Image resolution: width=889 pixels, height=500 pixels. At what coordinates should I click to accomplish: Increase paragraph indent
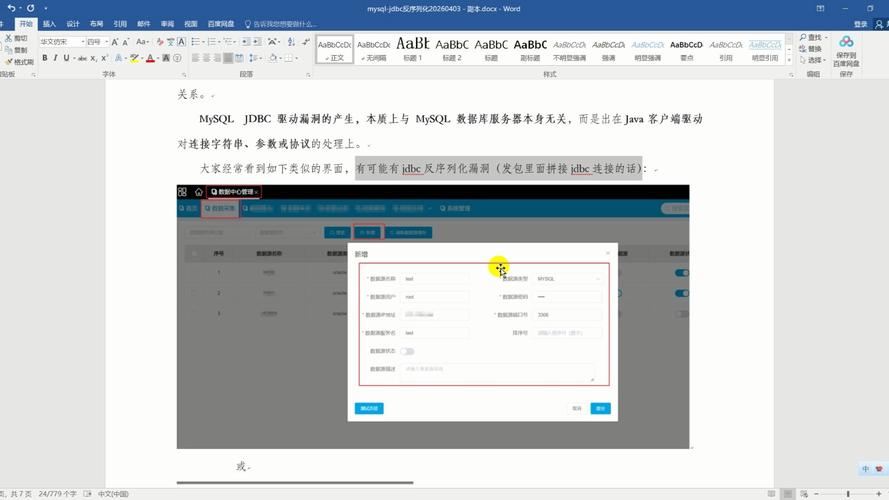[x=257, y=42]
